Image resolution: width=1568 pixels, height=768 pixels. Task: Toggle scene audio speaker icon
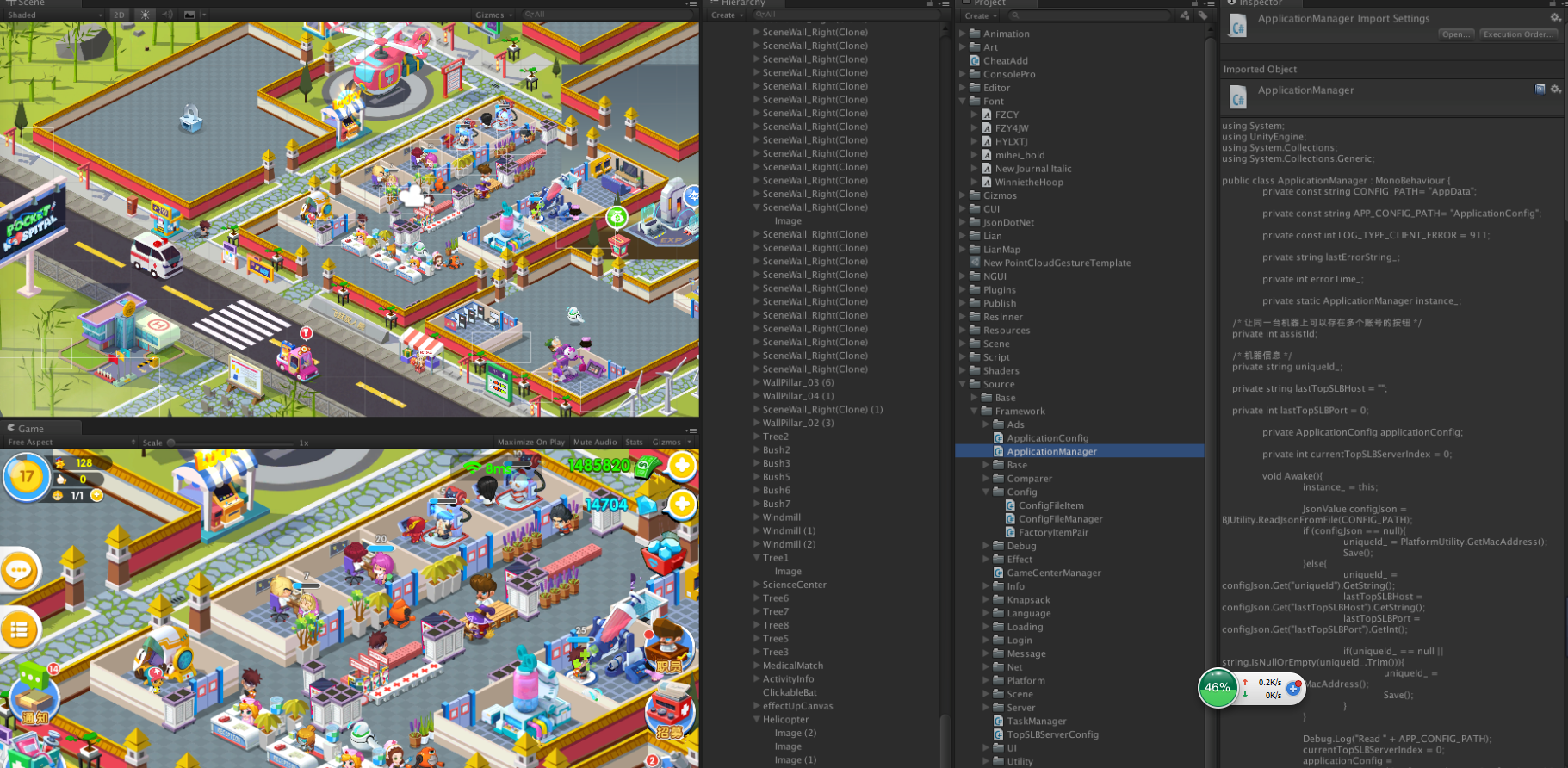[x=167, y=15]
